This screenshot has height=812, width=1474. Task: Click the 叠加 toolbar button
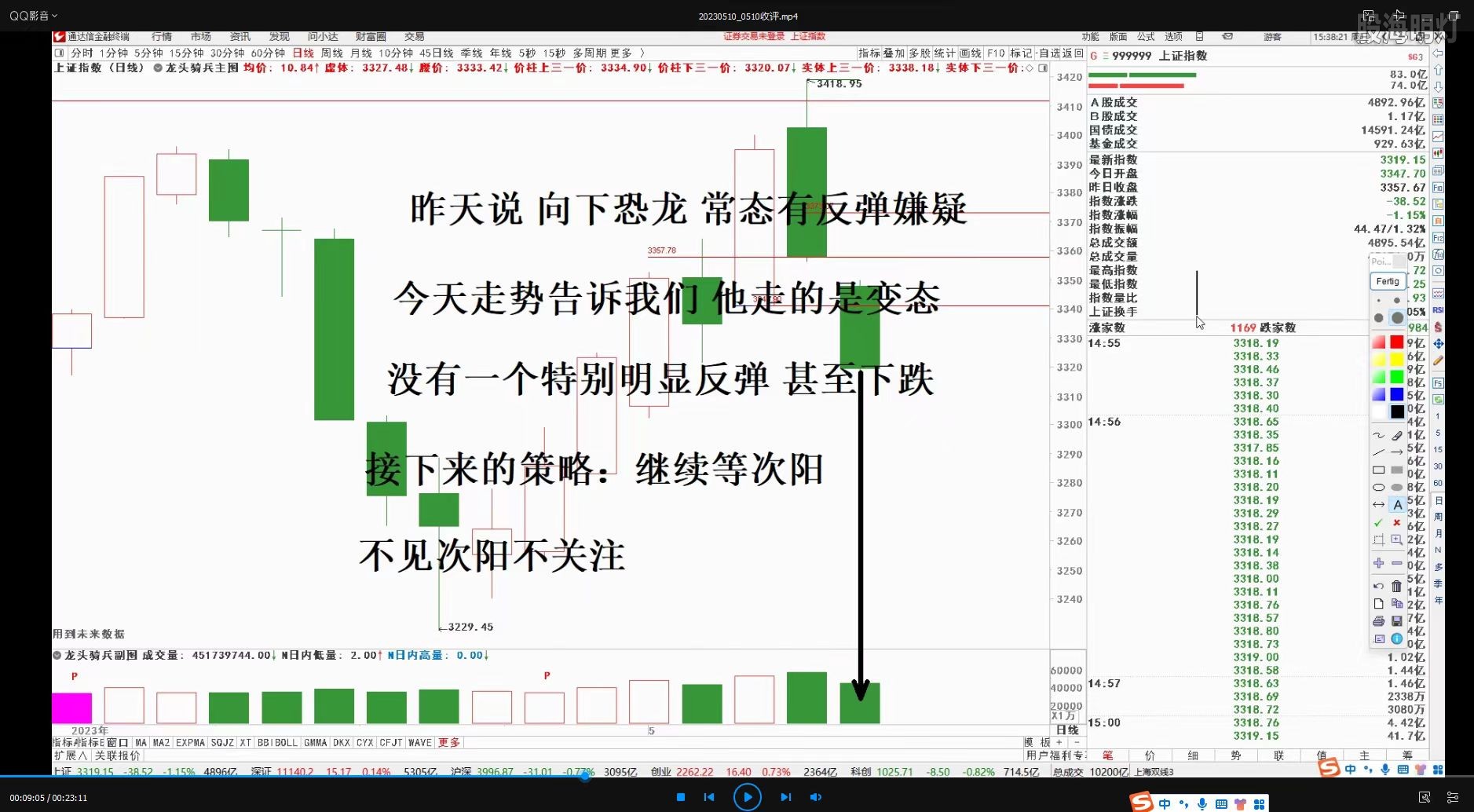pyautogui.click(x=894, y=53)
